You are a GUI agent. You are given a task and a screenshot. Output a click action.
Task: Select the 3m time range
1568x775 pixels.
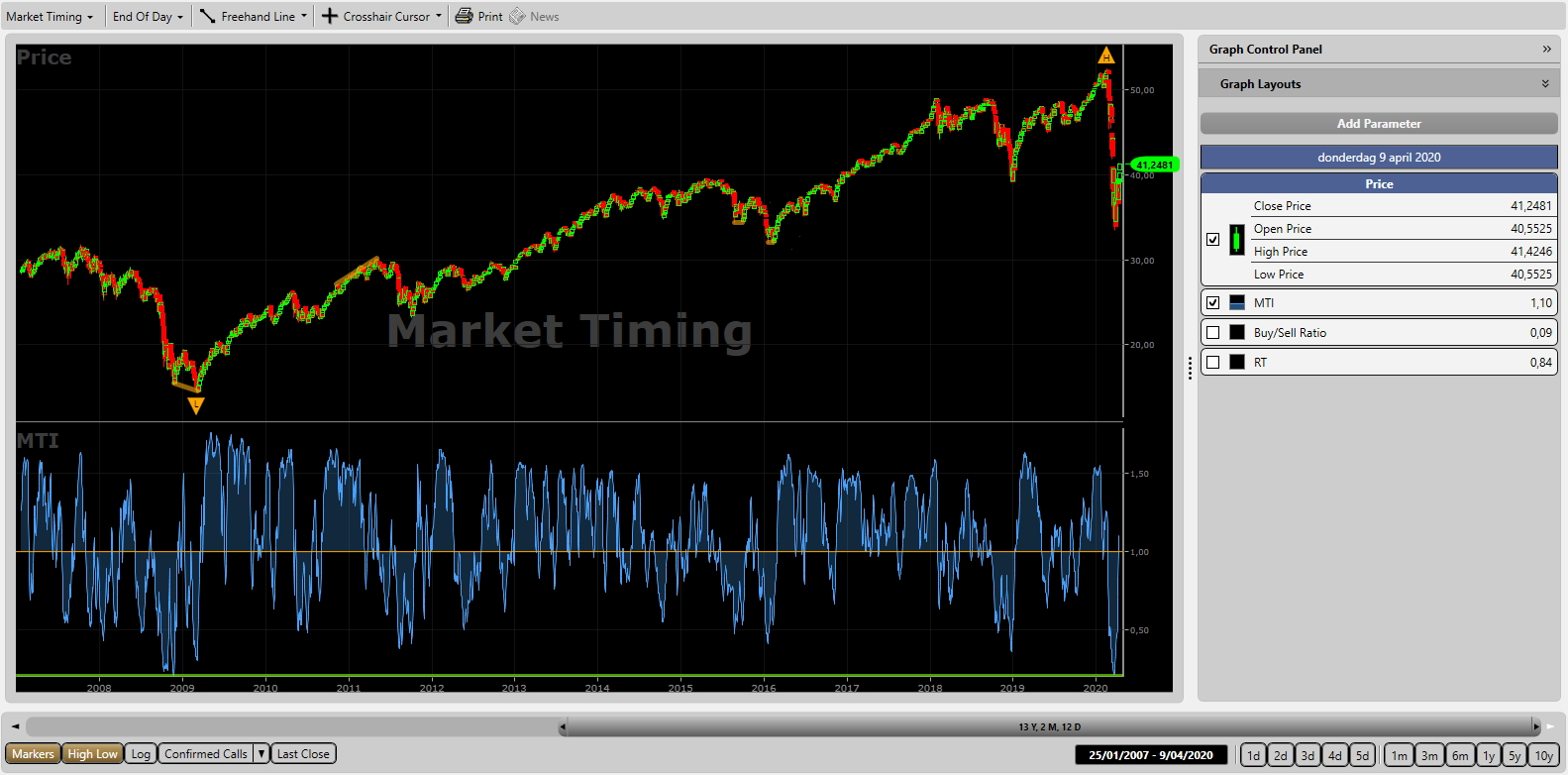[x=1429, y=755]
